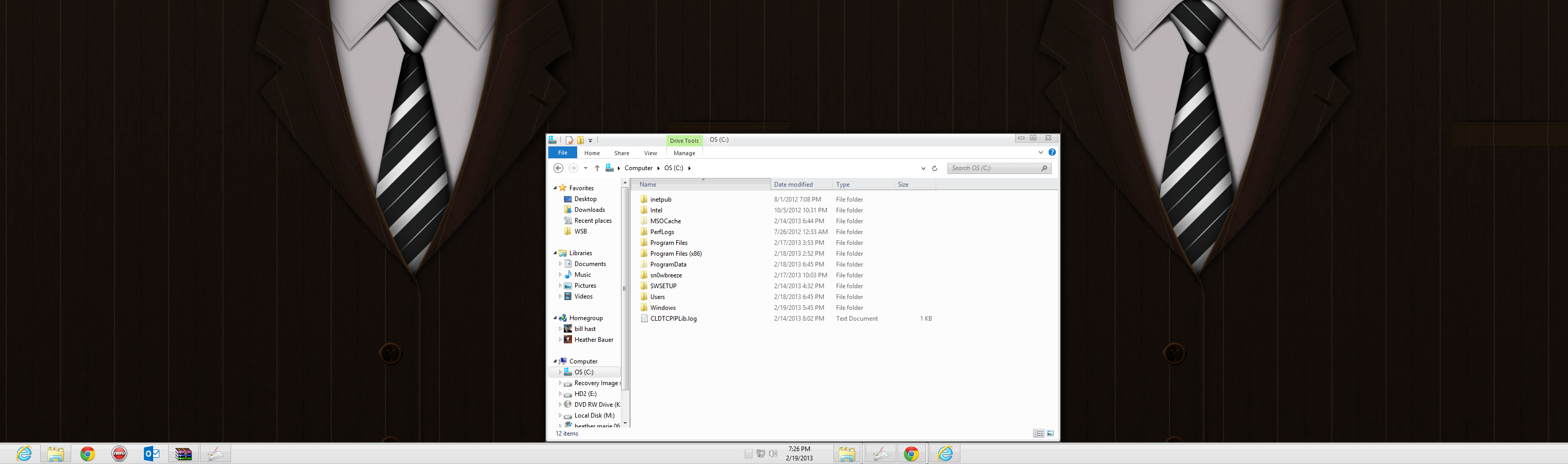This screenshot has height=464, width=1568.
Task: Expand the HD2 (E:) drive node
Action: (x=560, y=394)
